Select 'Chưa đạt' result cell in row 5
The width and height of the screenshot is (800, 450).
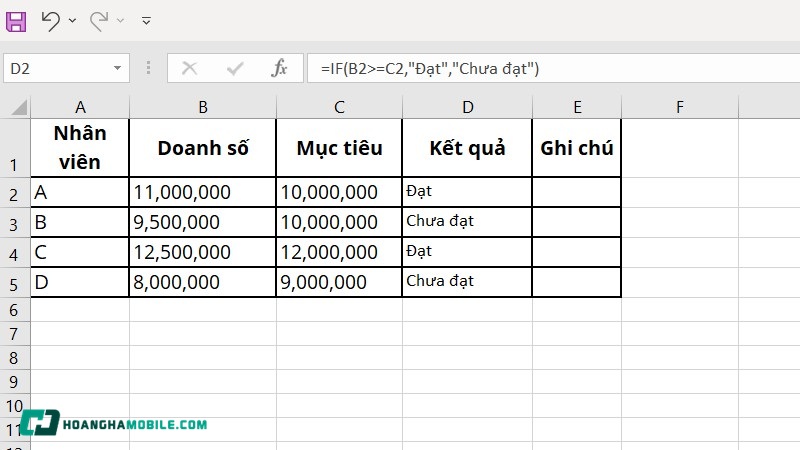point(467,282)
